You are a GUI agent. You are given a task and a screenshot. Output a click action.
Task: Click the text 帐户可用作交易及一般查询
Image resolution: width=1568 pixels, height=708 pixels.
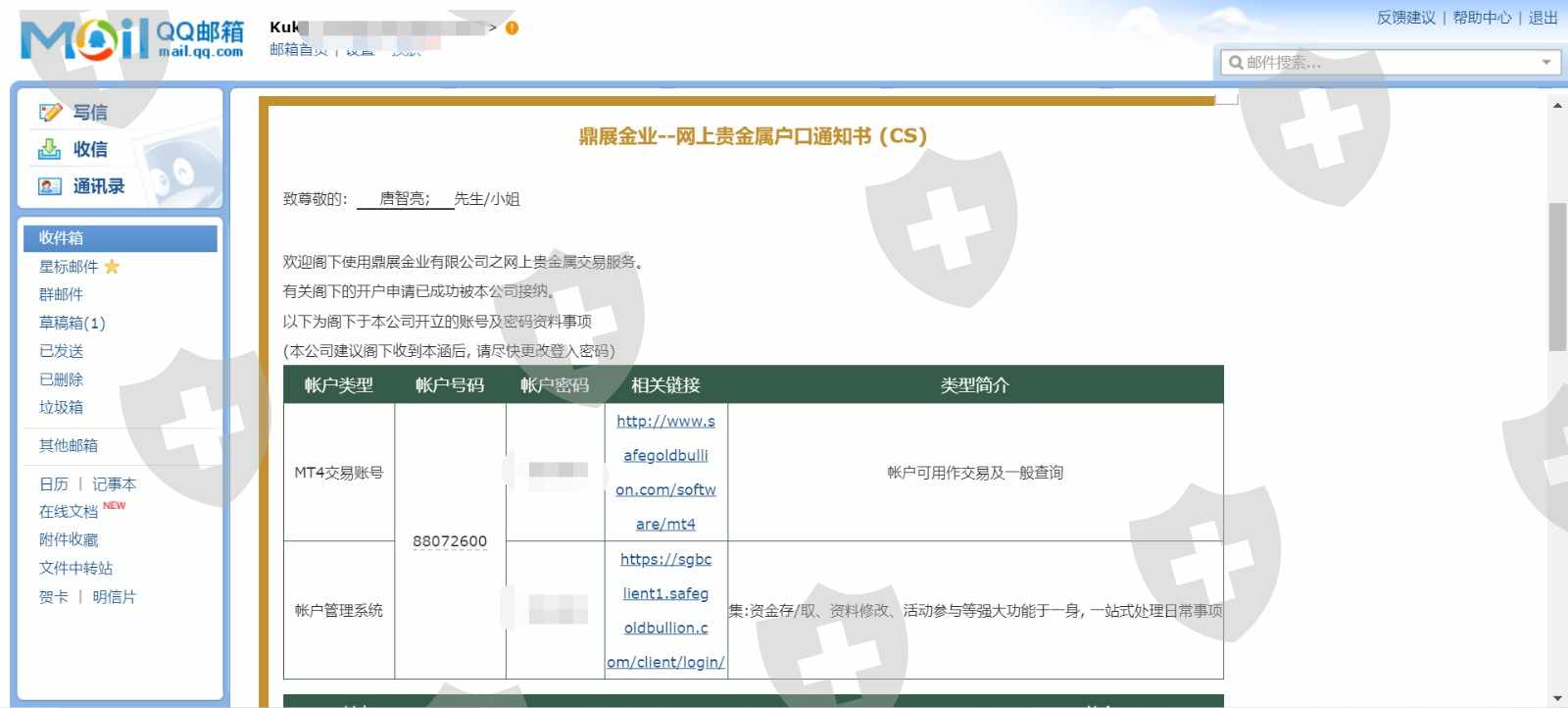tap(975, 473)
